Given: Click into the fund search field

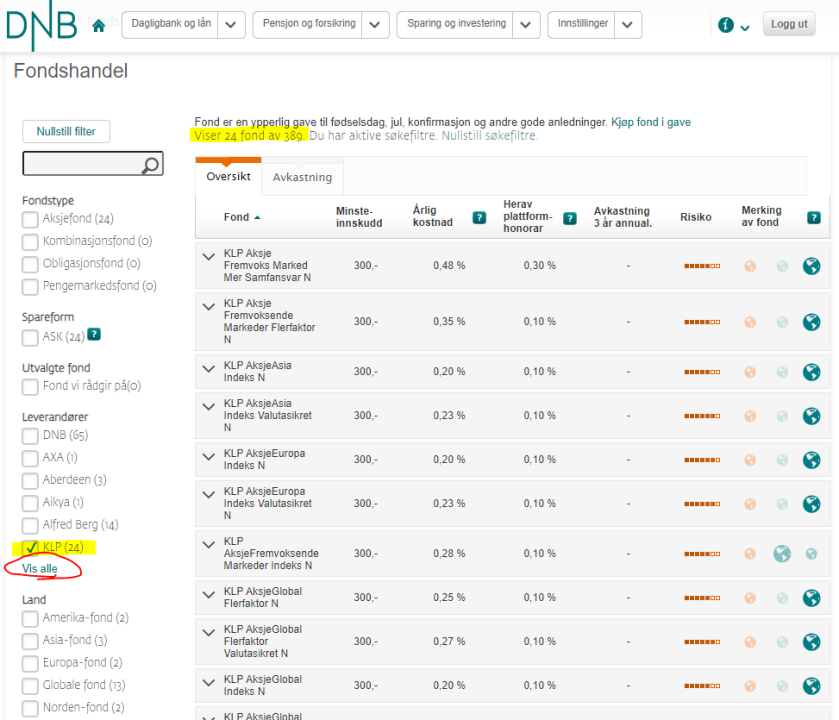Looking at the screenshot, I should click(82, 164).
